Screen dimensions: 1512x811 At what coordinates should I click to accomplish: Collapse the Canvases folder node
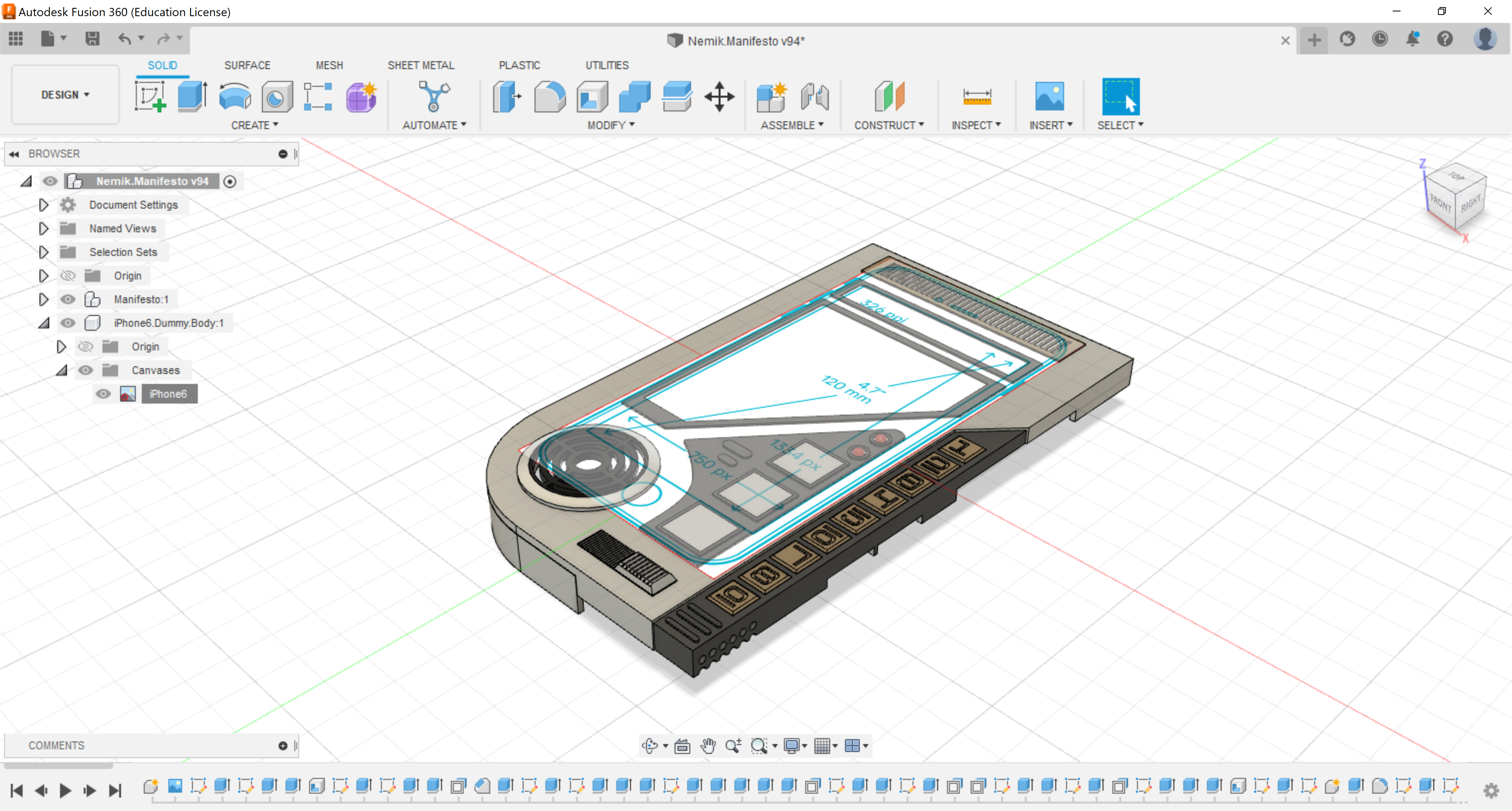point(62,370)
